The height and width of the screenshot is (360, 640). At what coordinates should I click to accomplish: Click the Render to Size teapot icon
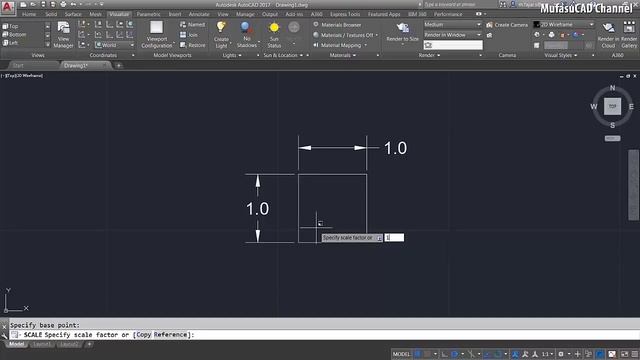coord(402,28)
